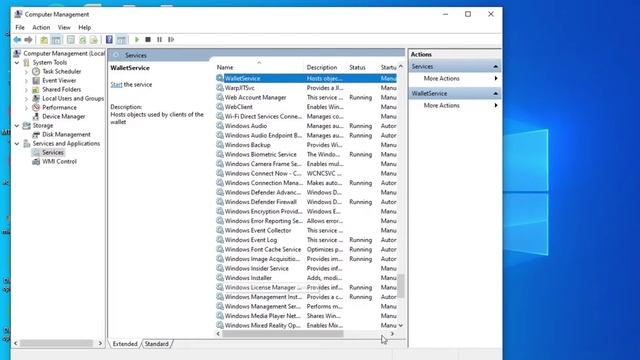Image resolution: width=640 pixels, height=360 pixels.
Task: Expand the Local Users and Groups node
Action: click(26, 98)
